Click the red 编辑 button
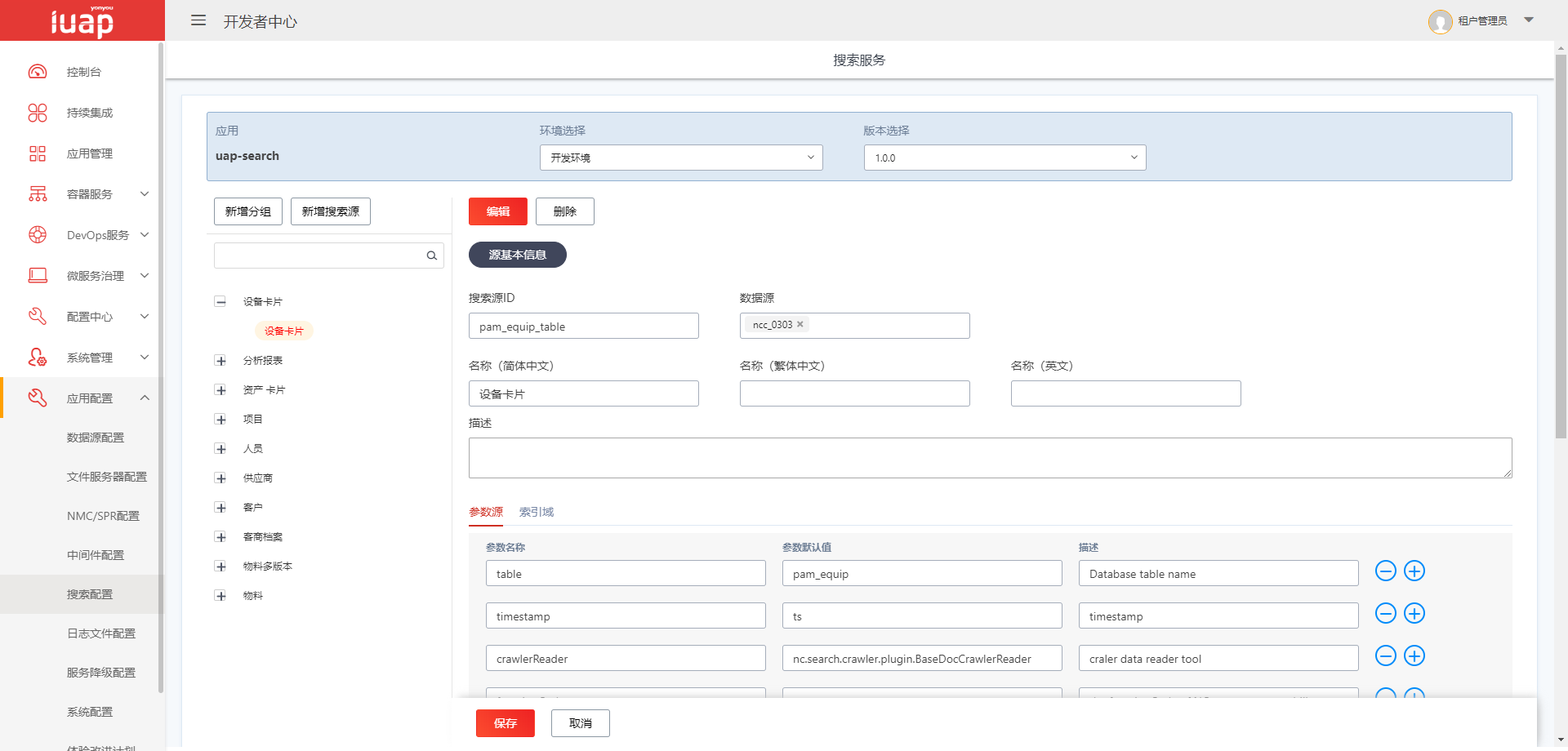 tap(498, 211)
